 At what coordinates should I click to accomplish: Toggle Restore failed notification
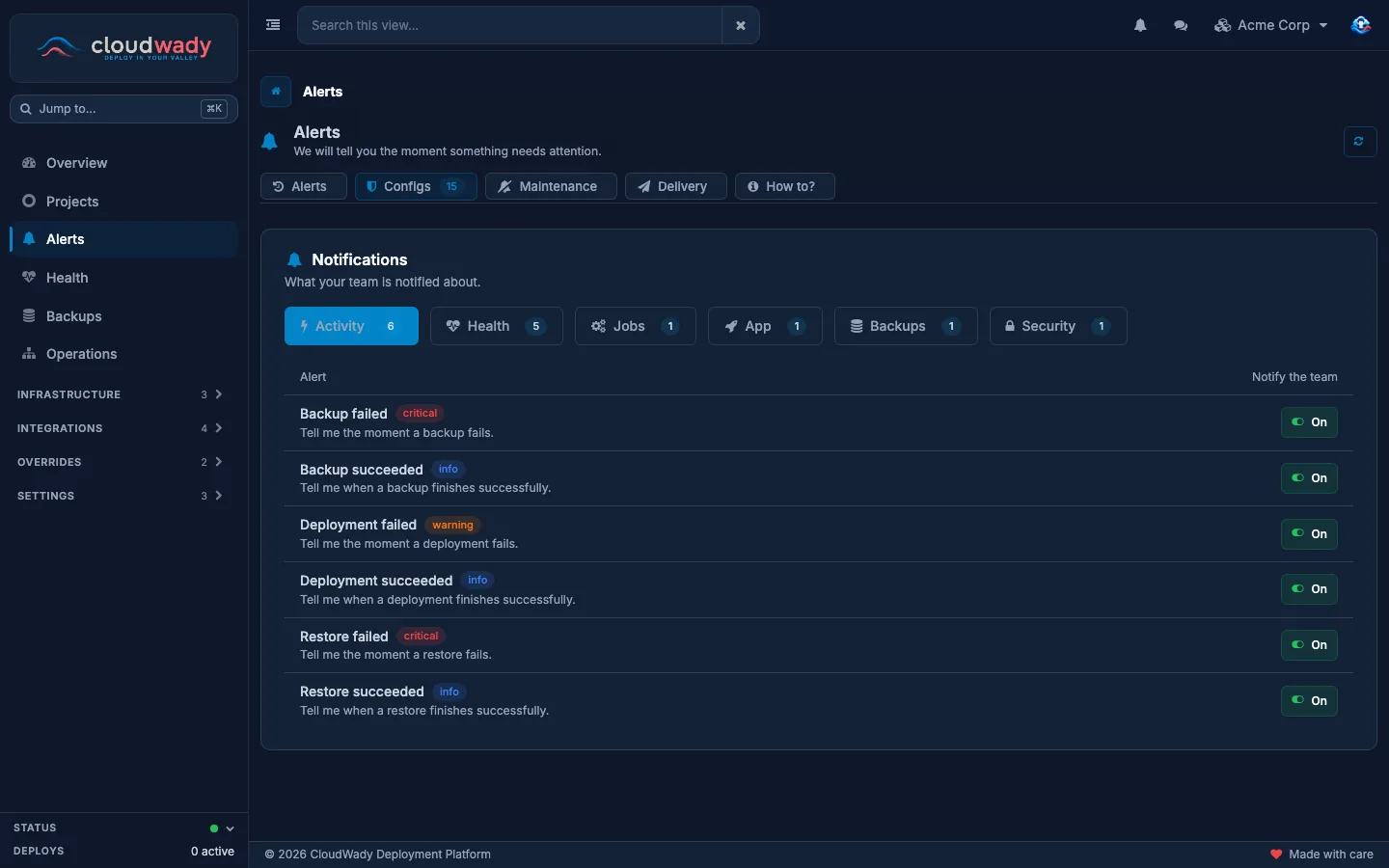1309,645
